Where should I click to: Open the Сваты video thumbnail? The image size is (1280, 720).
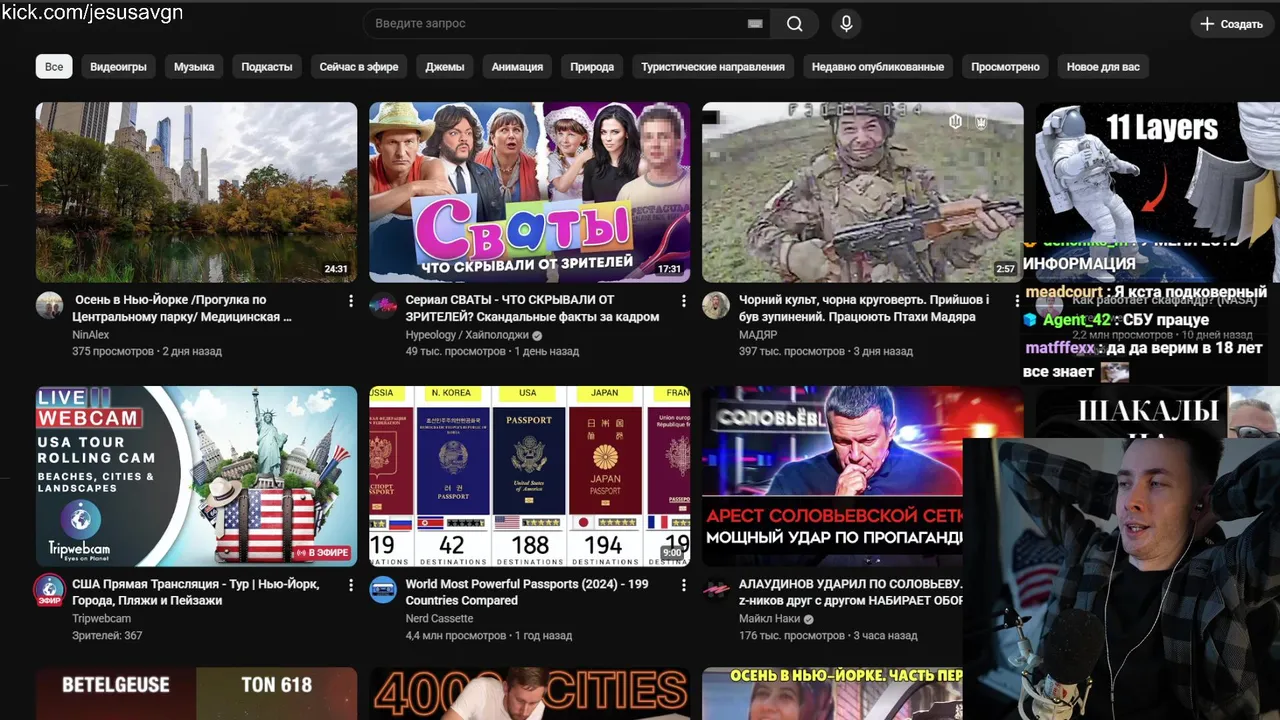529,192
